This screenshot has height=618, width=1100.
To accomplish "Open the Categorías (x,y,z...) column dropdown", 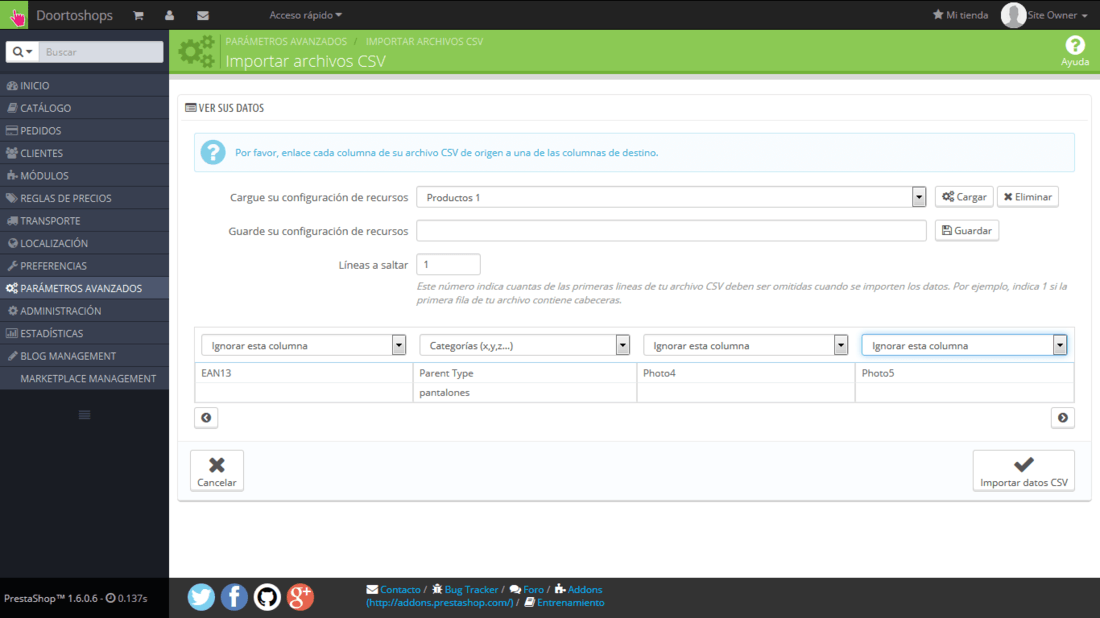I will tap(524, 345).
